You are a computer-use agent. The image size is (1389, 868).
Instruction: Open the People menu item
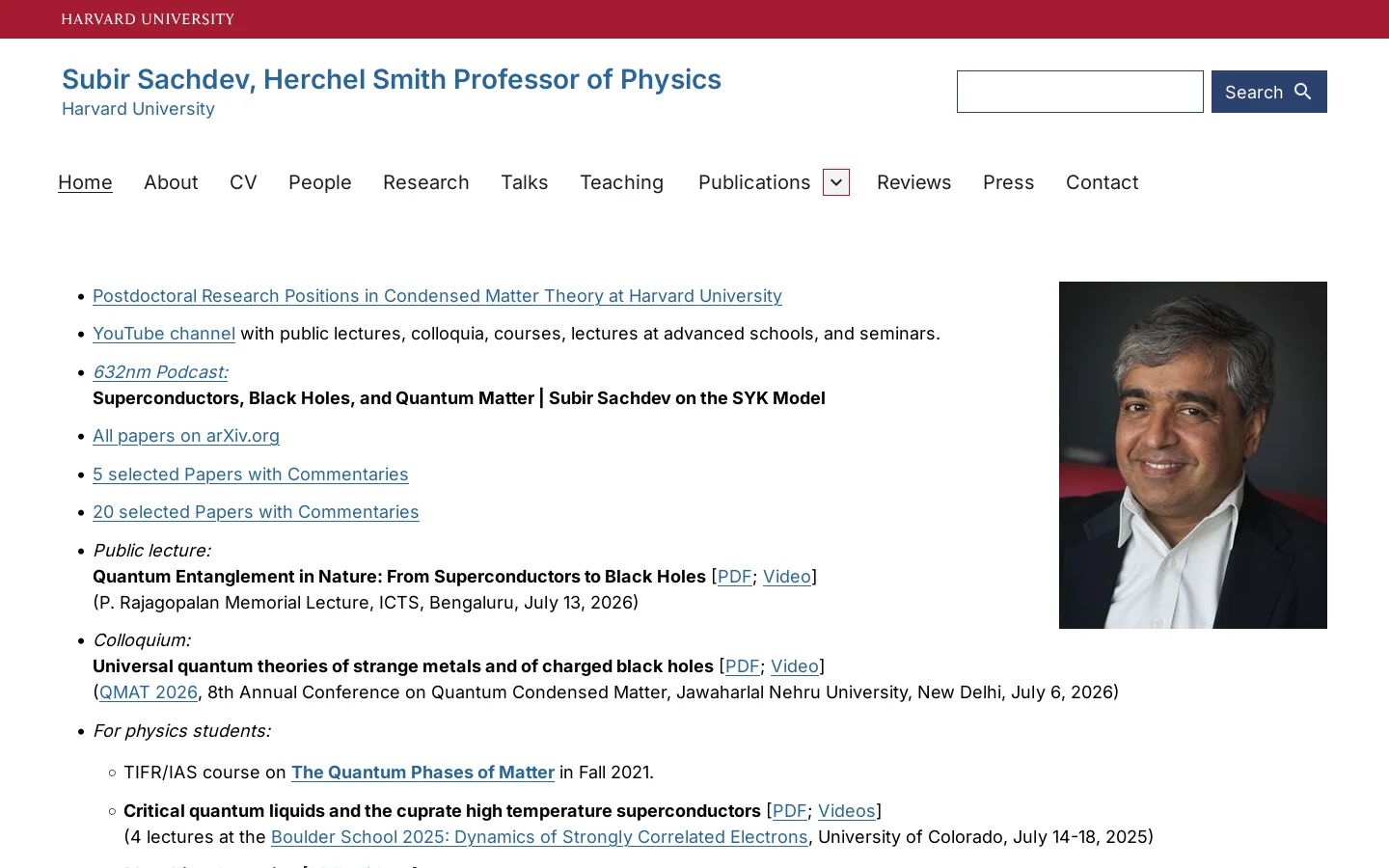(320, 182)
